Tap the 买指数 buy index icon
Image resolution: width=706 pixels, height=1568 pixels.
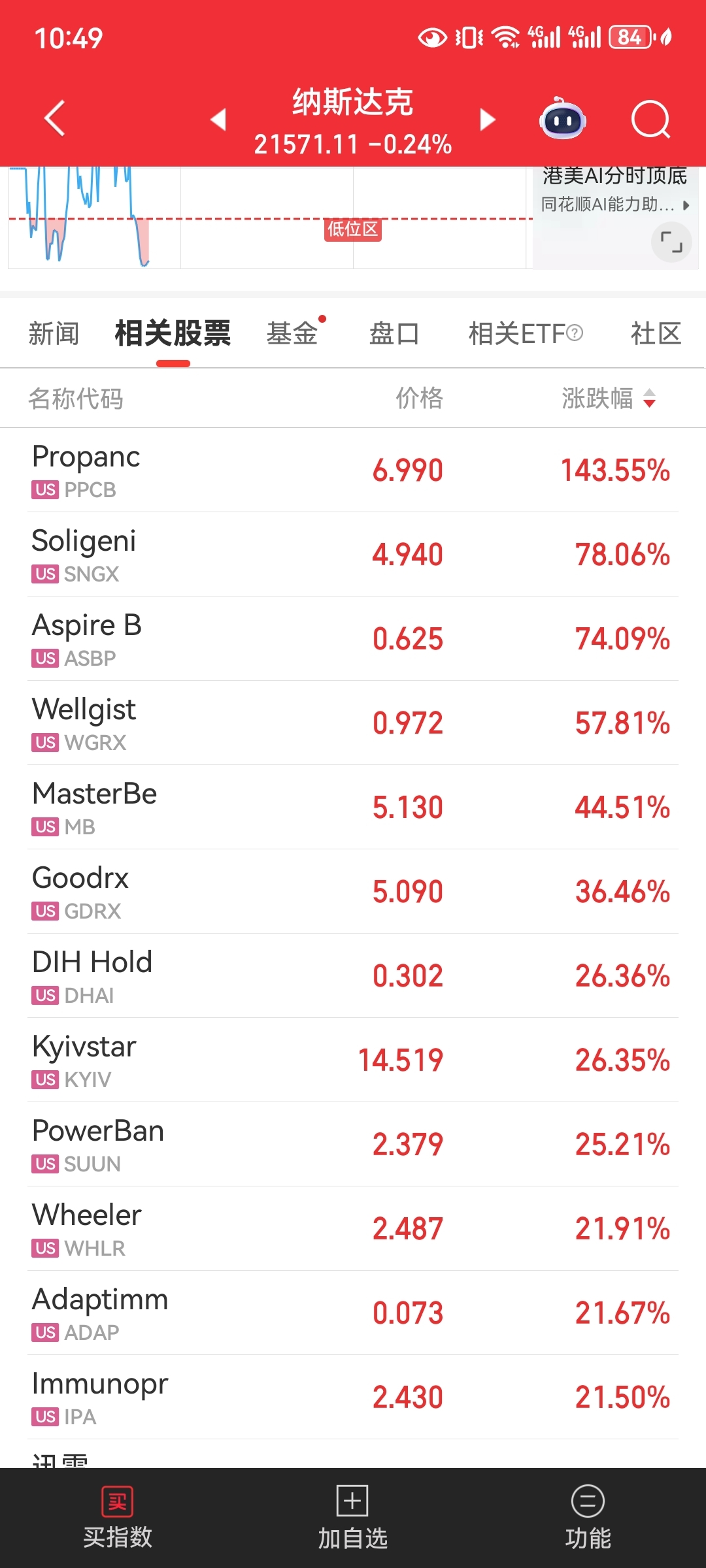point(118,1501)
